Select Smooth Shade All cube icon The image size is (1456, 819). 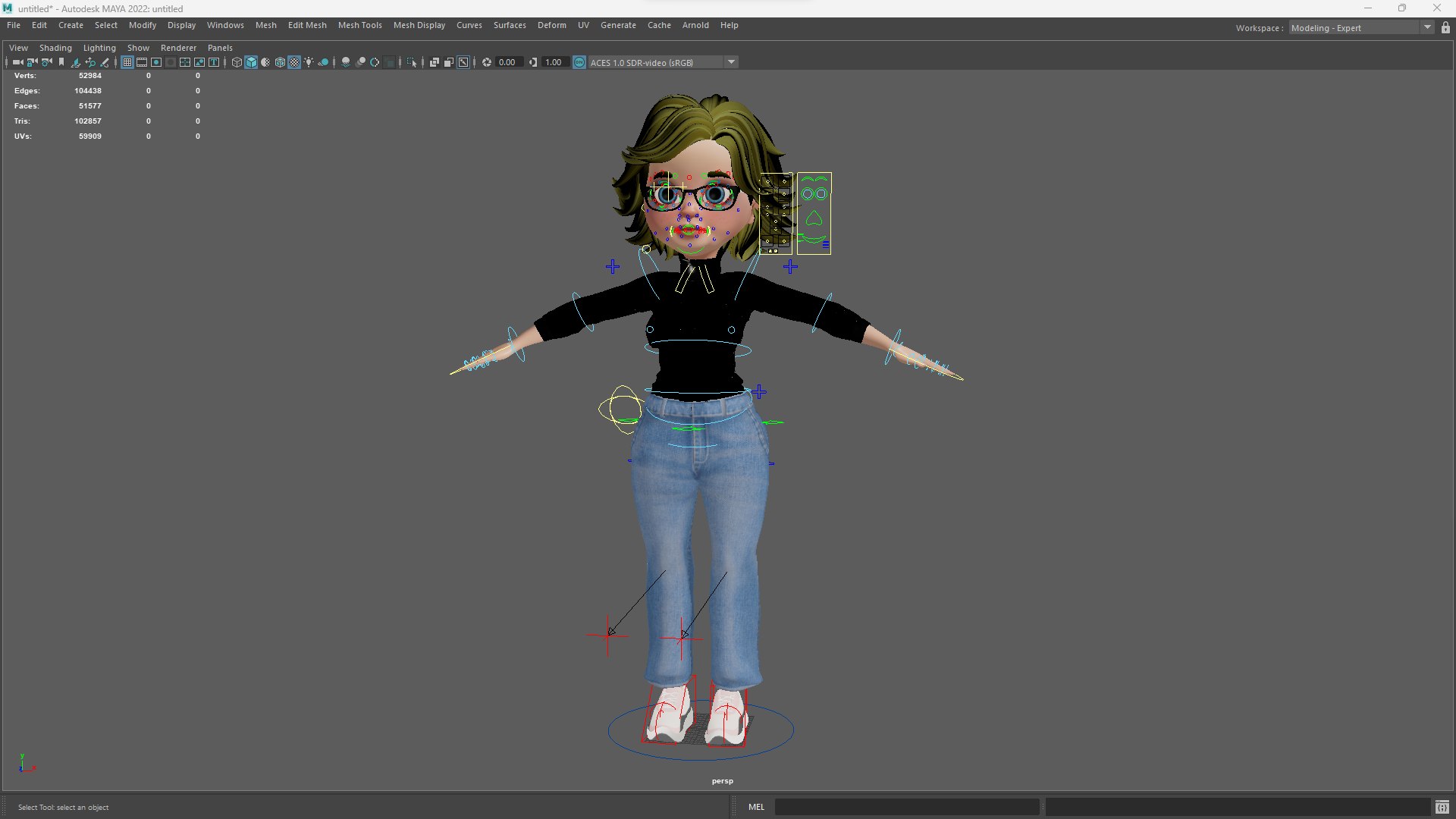[x=251, y=62]
